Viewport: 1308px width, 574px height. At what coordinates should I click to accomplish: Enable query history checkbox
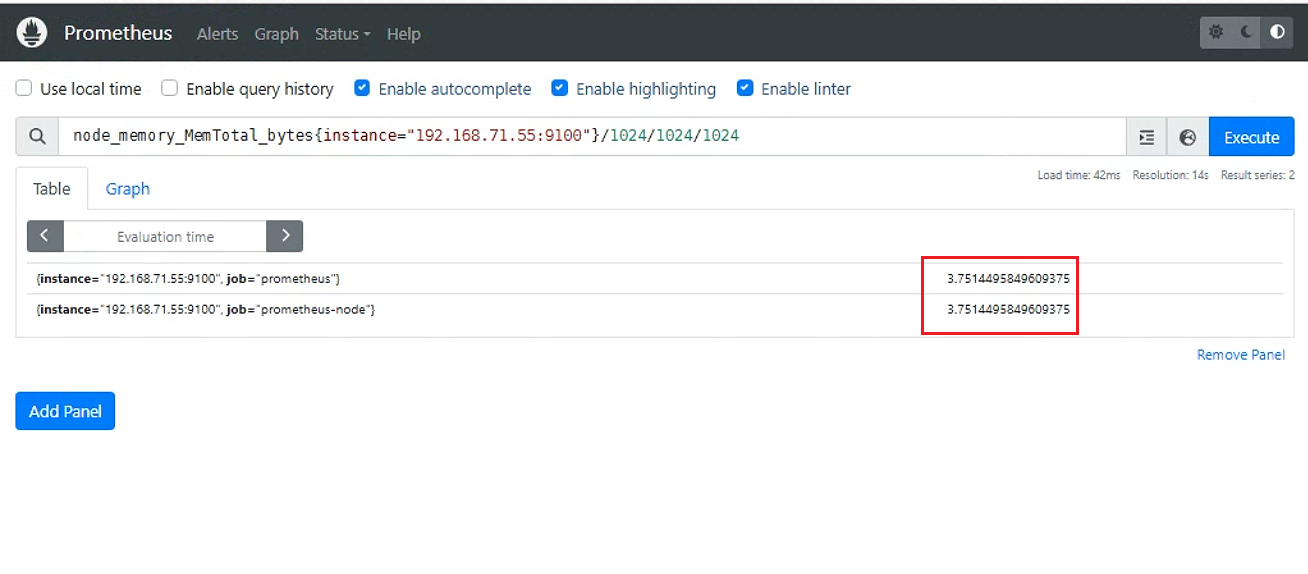[x=170, y=88]
